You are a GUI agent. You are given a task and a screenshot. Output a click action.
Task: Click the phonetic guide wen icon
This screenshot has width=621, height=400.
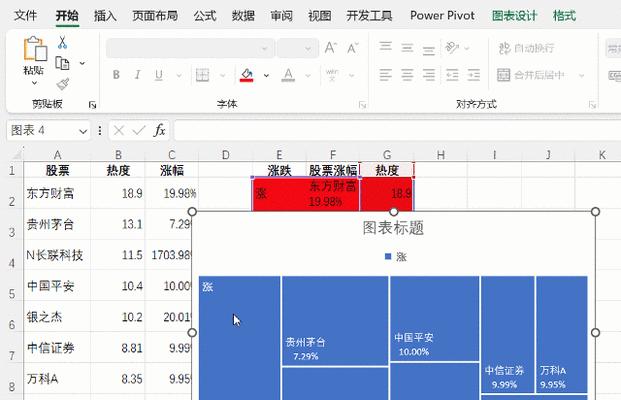click(x=332, y=74)
